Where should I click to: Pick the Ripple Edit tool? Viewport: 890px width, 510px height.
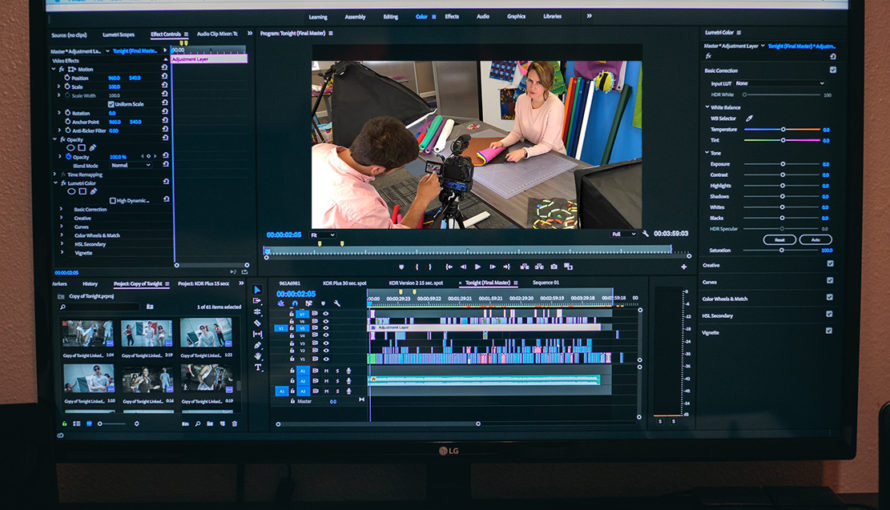257,312
